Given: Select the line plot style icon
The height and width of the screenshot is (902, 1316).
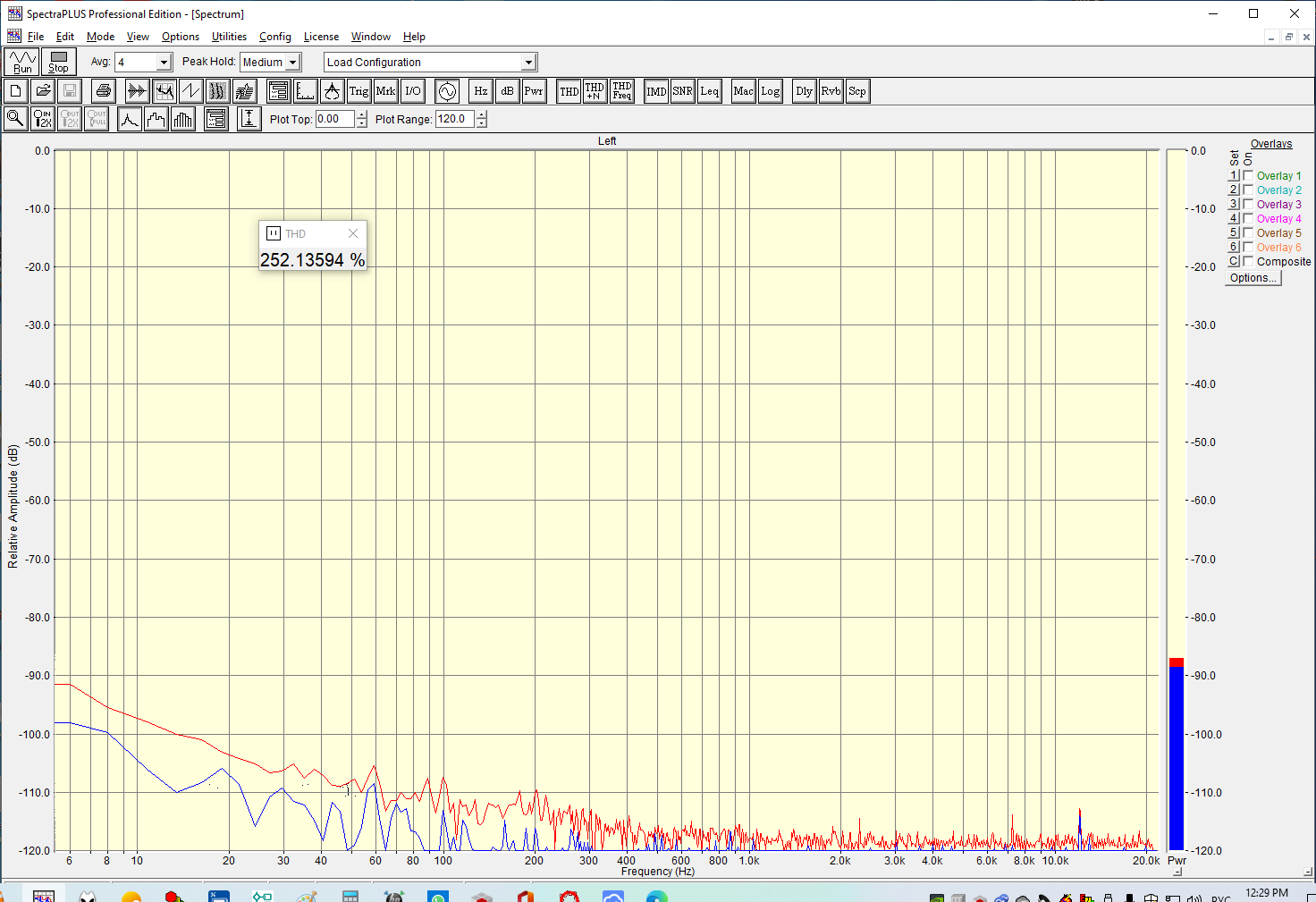Looking at the screenshot, I should click(130, 119).
